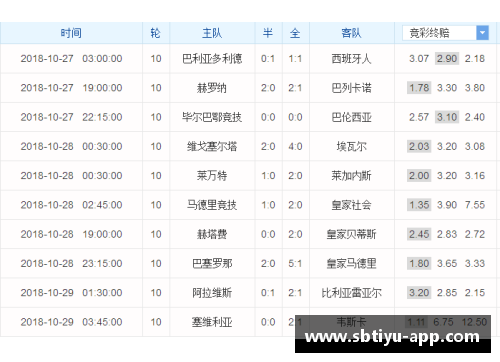Click match time 2018-10-29 01:30:00
This screenshot has height=362, width=500.
point(71,293)
